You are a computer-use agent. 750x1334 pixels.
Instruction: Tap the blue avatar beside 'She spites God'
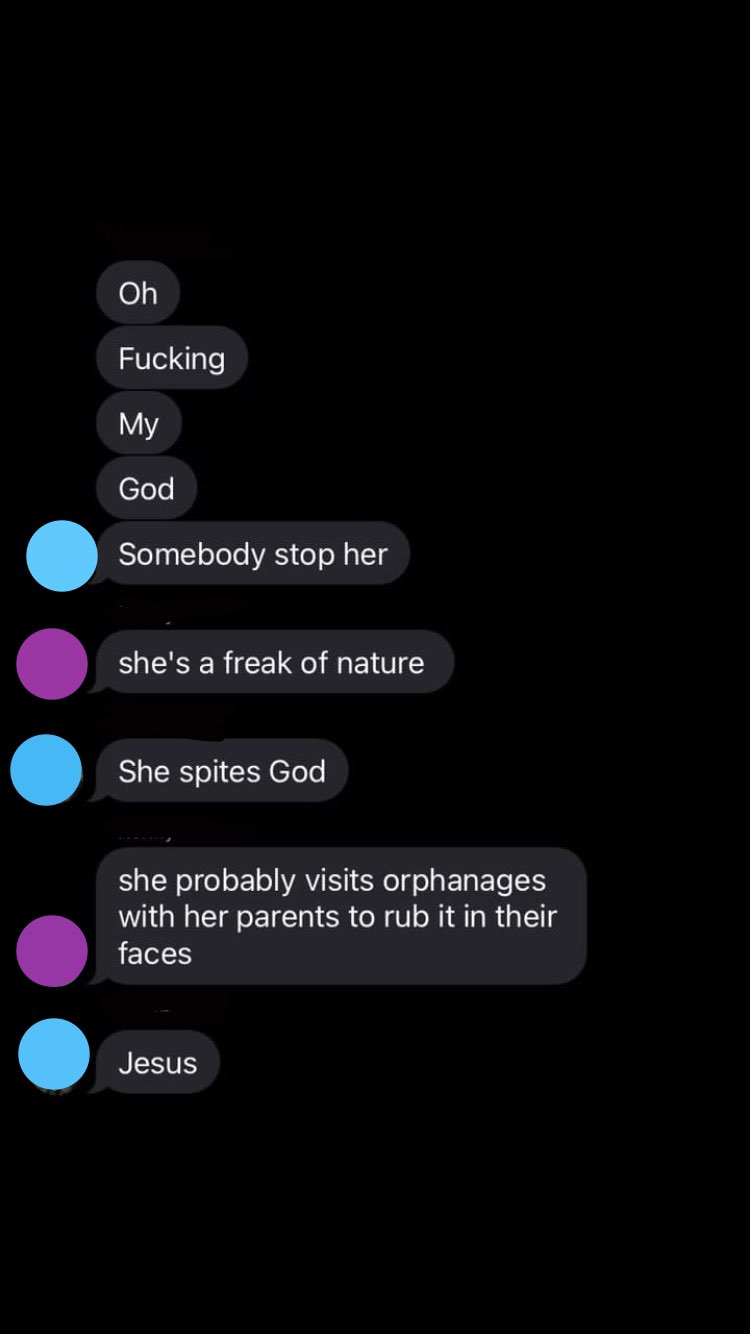click(46, 770)
